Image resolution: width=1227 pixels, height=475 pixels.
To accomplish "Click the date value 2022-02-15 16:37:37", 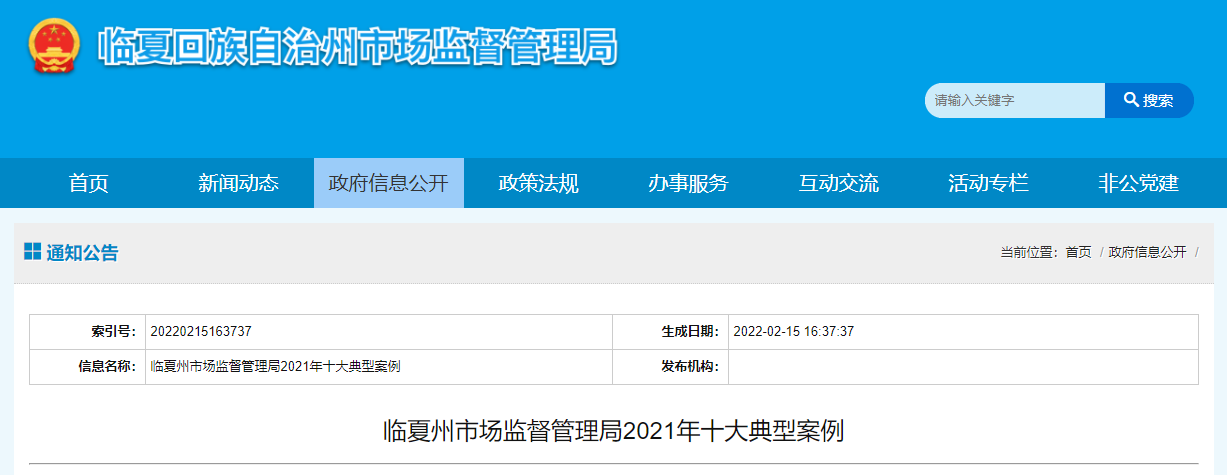I will 794,332.
